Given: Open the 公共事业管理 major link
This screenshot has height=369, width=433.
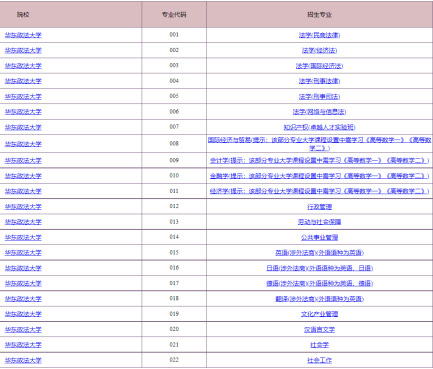Looking at the screenshot, I should click(319, 237).
